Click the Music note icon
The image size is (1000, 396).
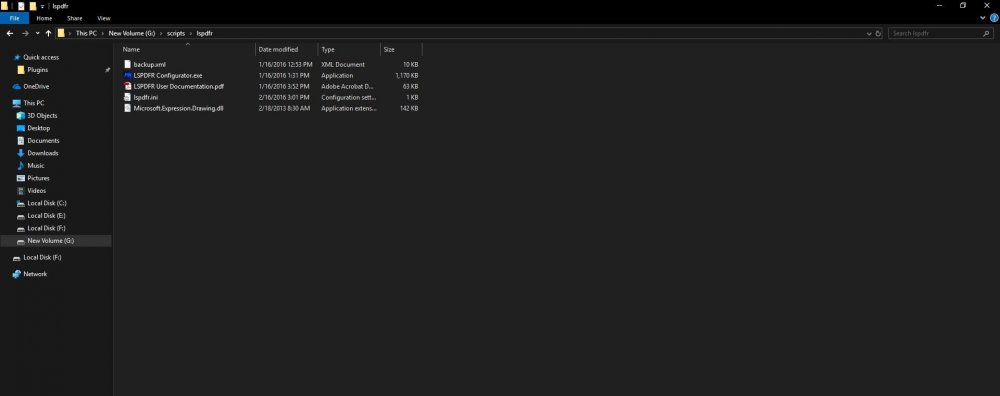(x=20, y=166)
